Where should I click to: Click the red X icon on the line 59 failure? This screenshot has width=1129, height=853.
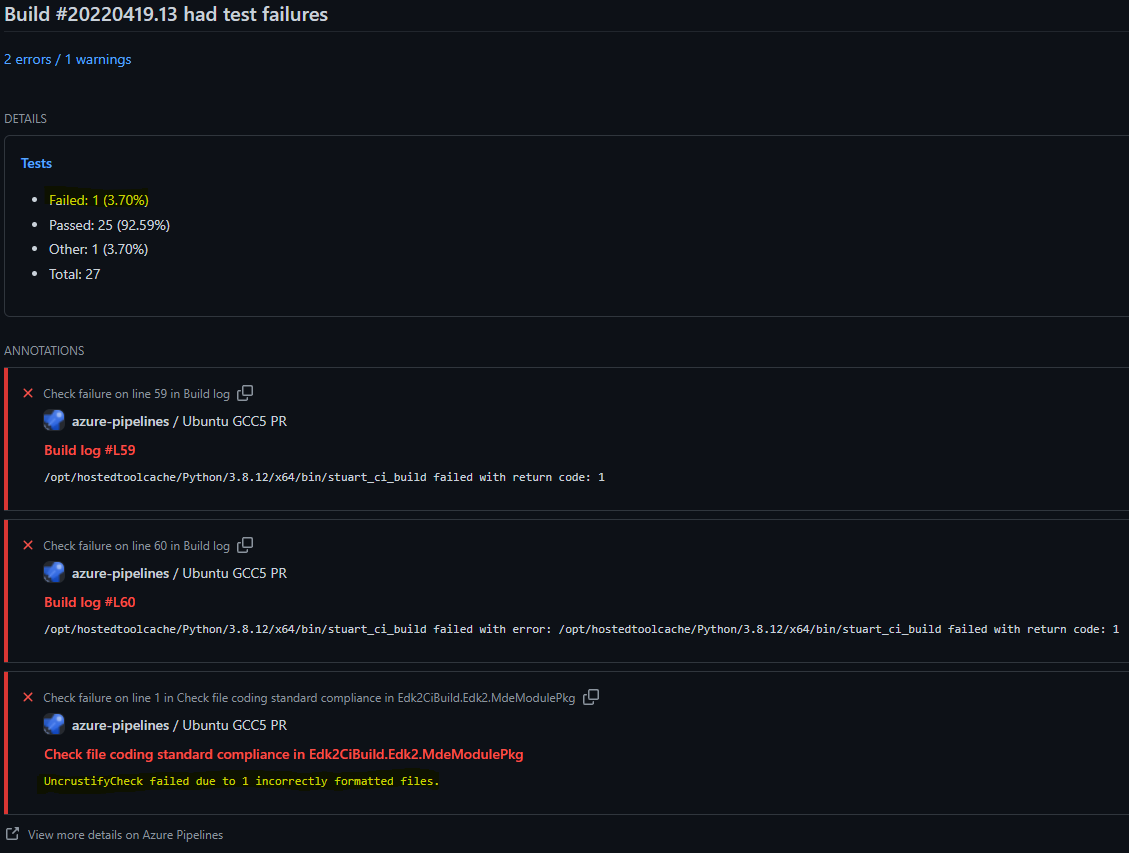coord(28,394)
